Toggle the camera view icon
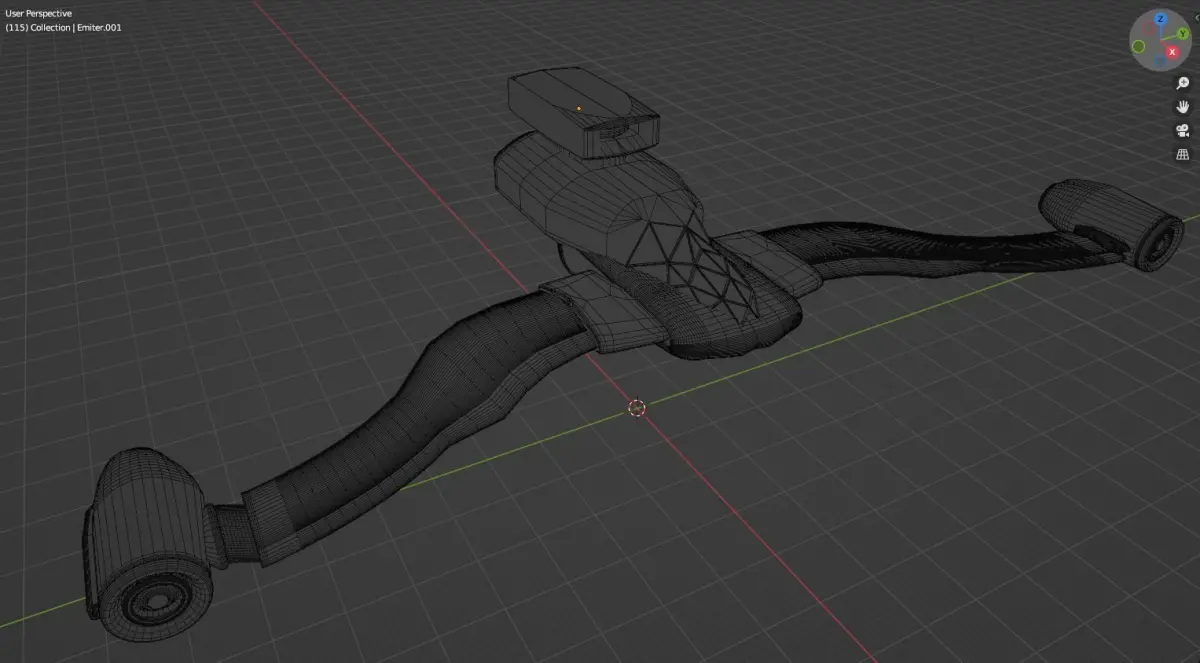Screen dimensions: 1200x663 [x=1182, y=131]
